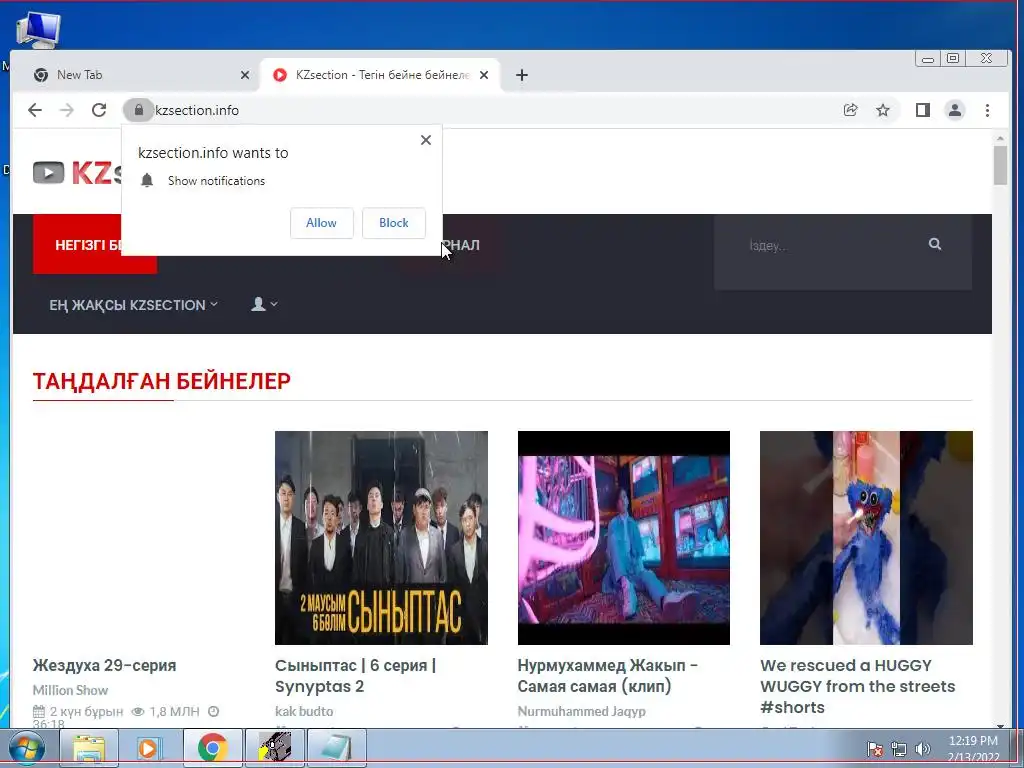This screenshot has height=768, width=1024.
Task: Close the New Tab tab
Action: [x=245, y=75]
